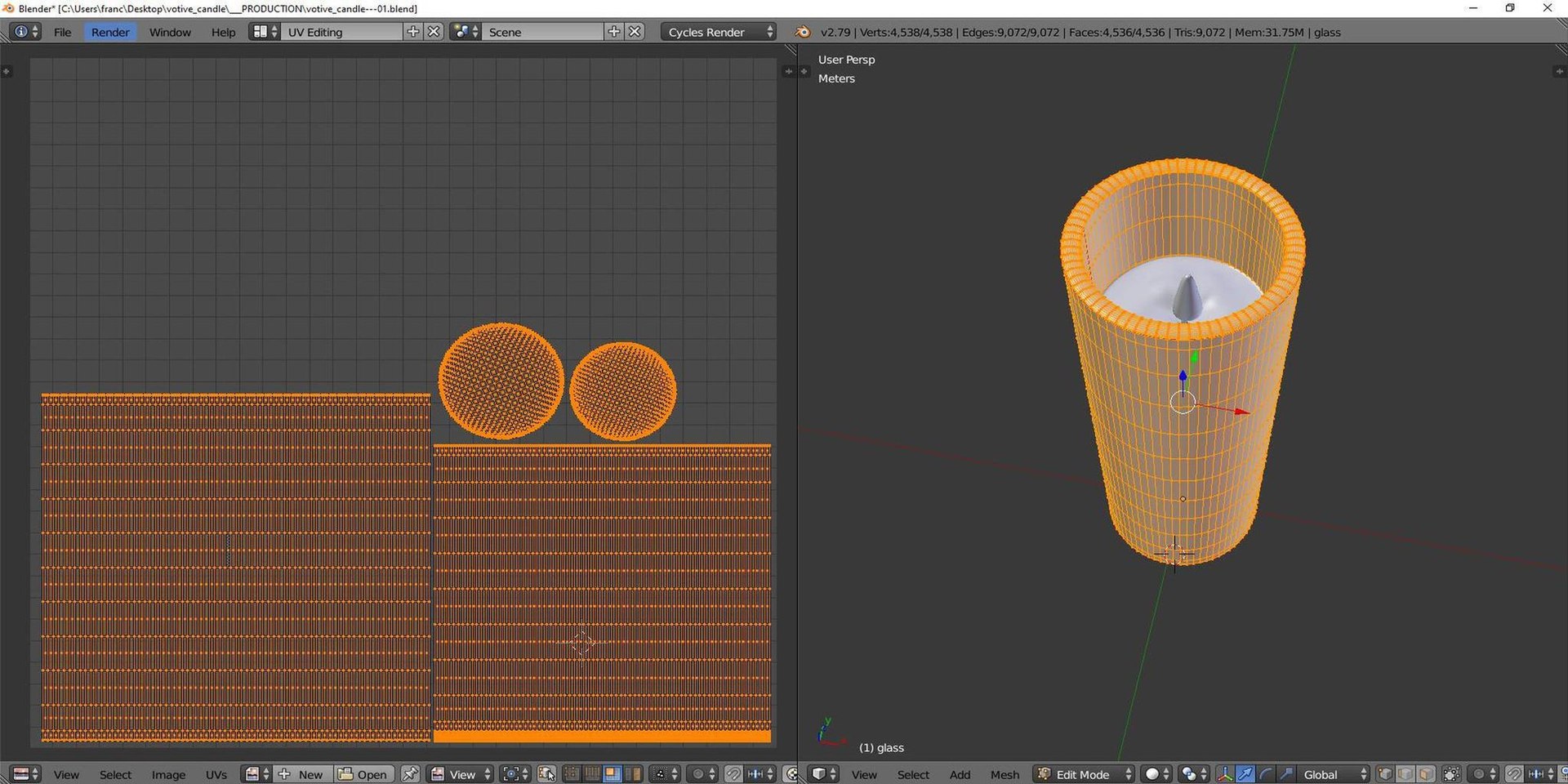Toggle snapping magnet in UV editor
The image size is (1568, 784).
point(733,774)
